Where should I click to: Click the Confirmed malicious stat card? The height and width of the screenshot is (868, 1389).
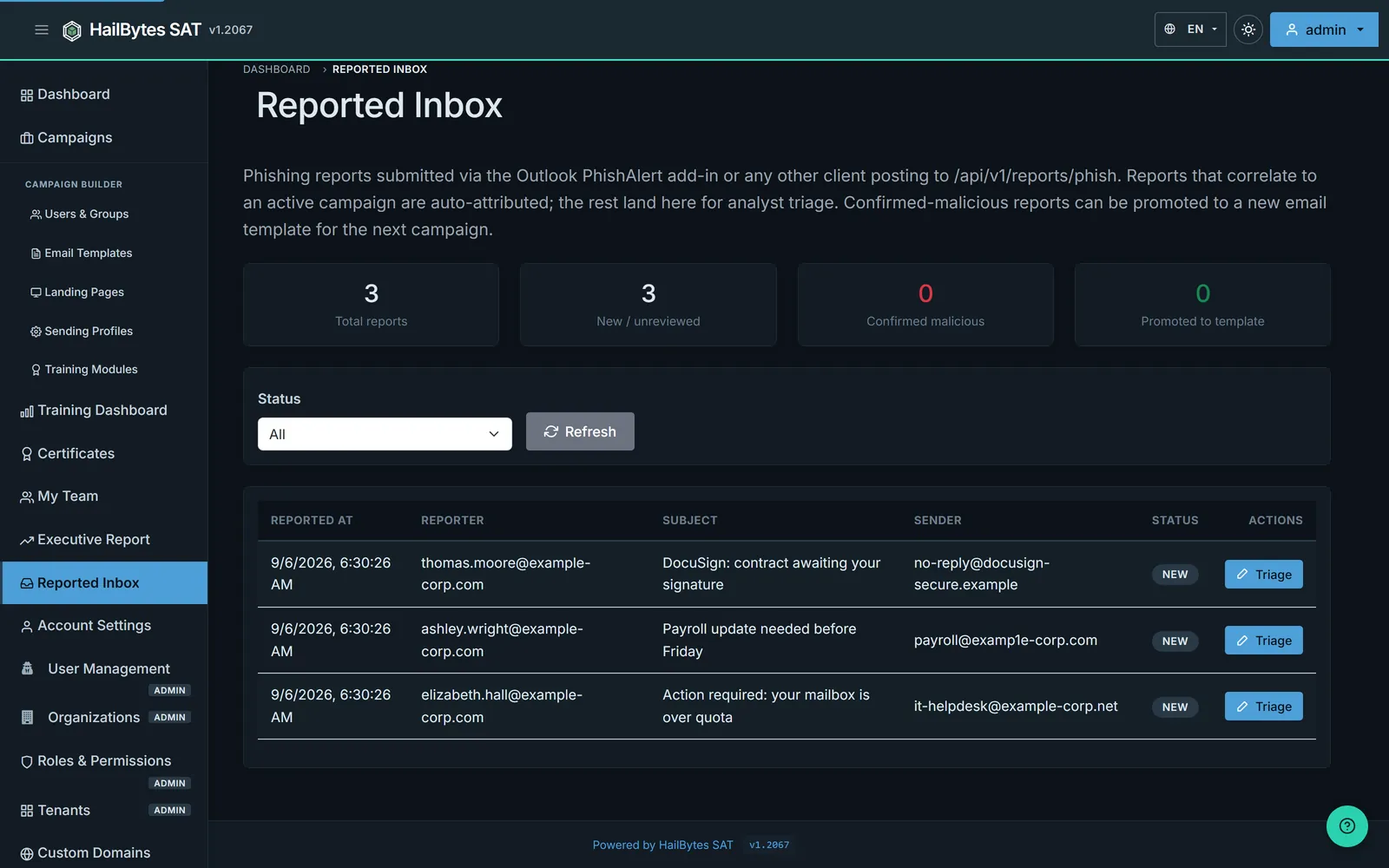(925, 305)
